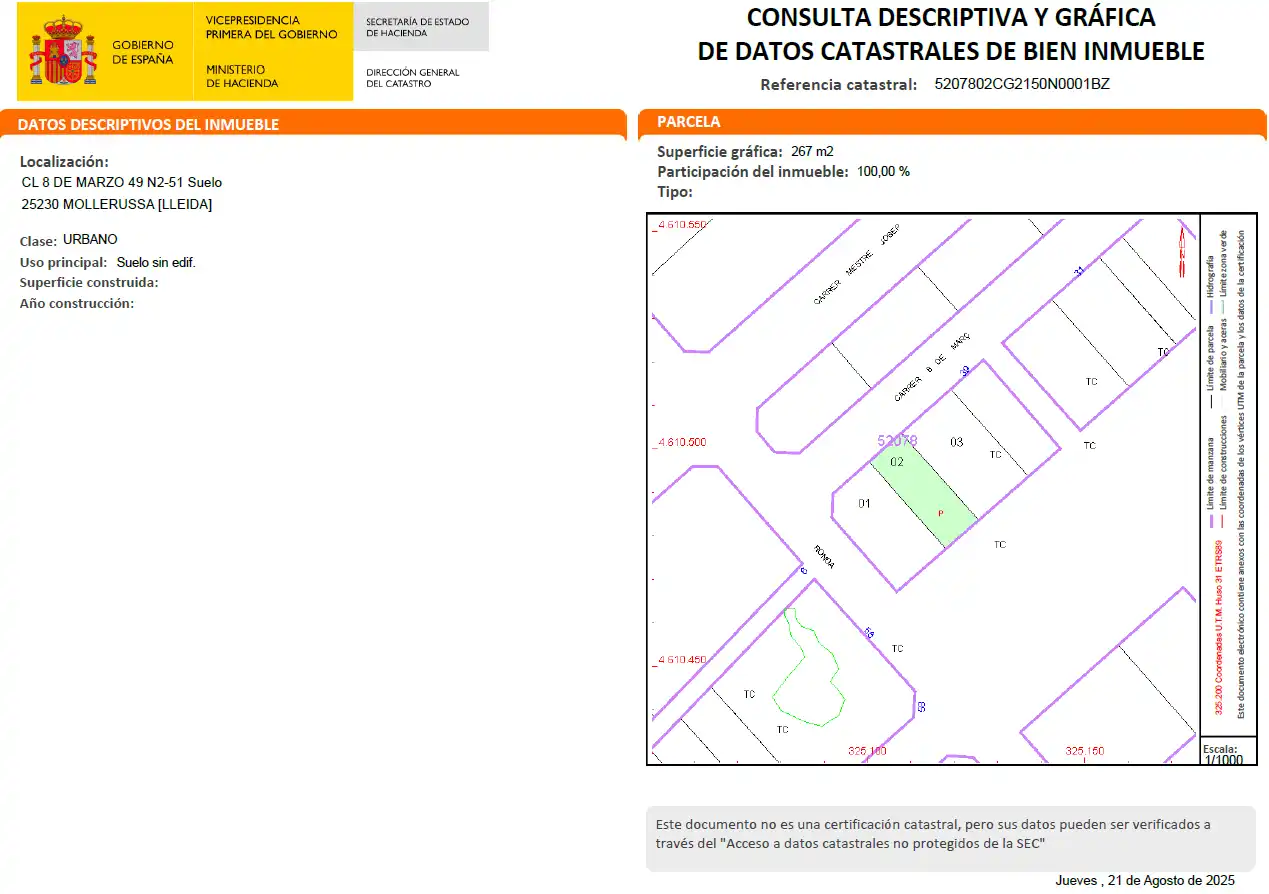Click the vertical map legend panel
Image resolution: width=1269 pixels, height=894 pixels.
[1228, 475]
